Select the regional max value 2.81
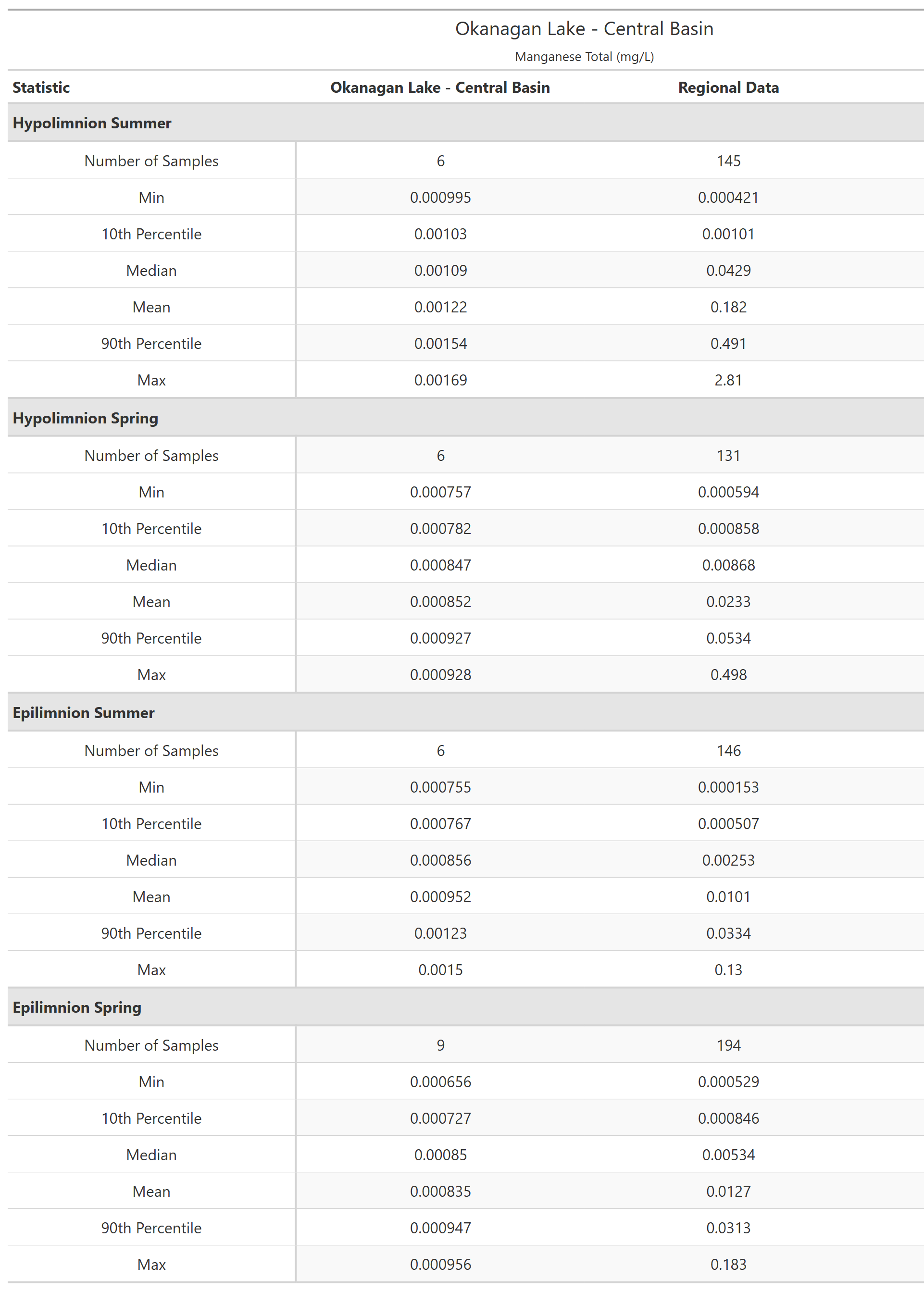924x1291 pixels. pyautogui.click(x=728, y=380)
